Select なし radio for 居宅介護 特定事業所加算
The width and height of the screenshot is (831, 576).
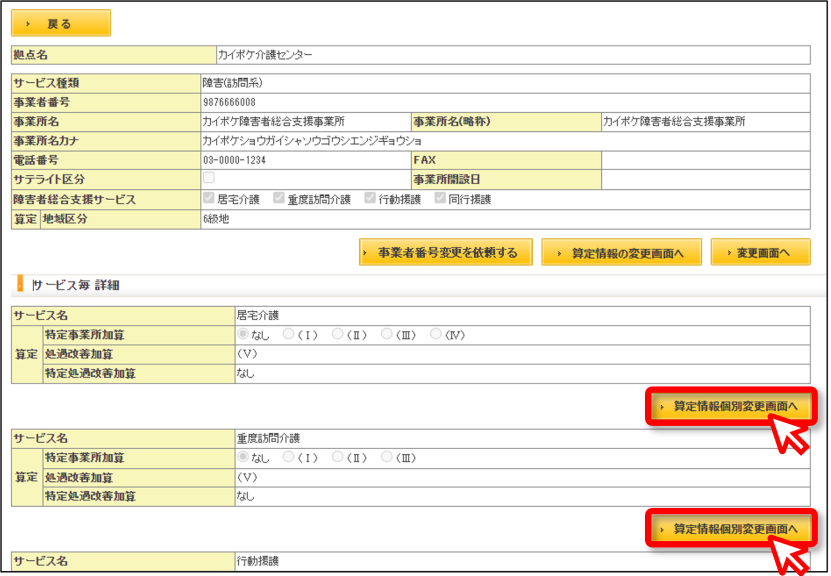click(243, 334)
